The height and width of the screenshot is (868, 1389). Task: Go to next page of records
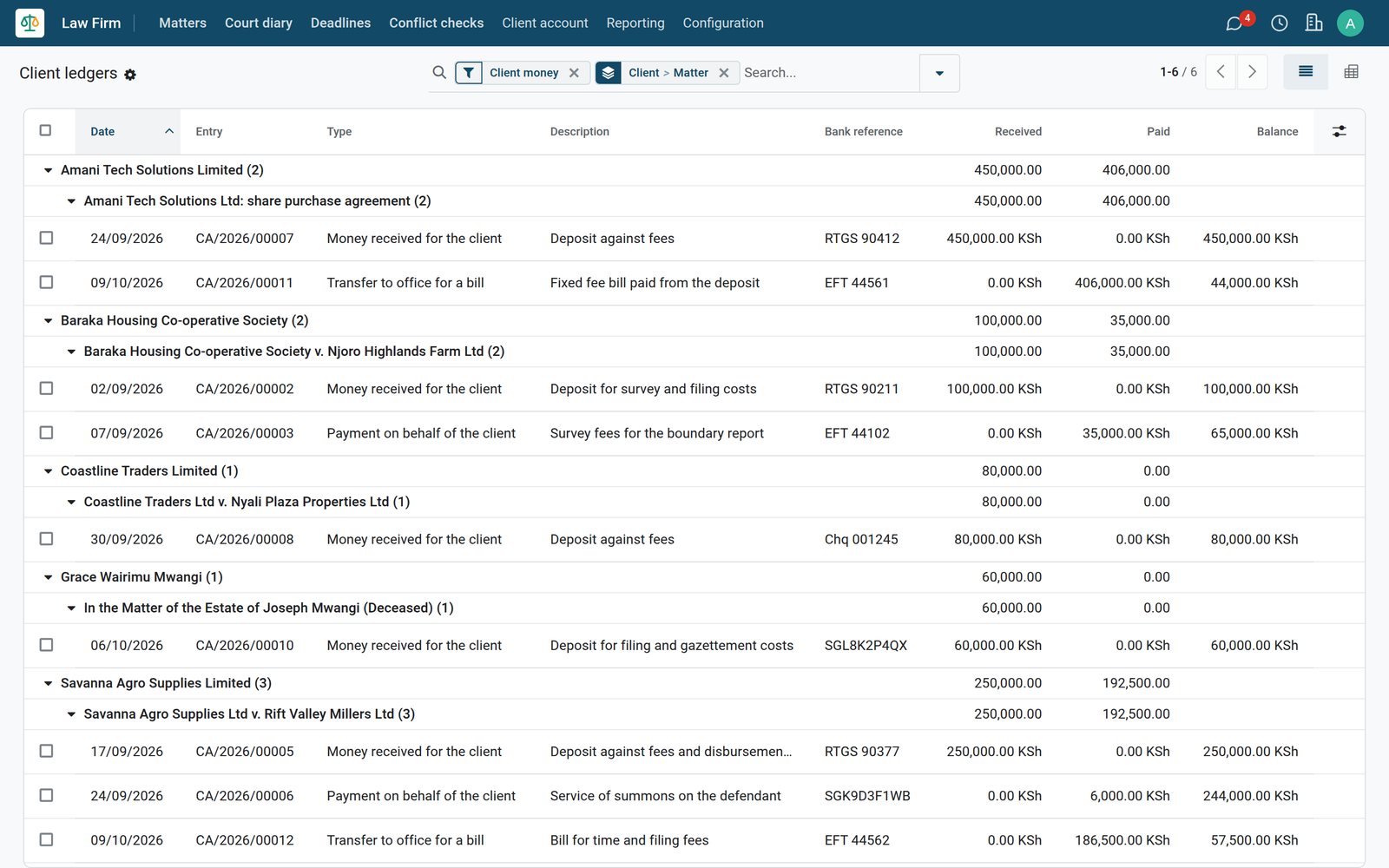pyautogui.click(x=1252, y=72)
